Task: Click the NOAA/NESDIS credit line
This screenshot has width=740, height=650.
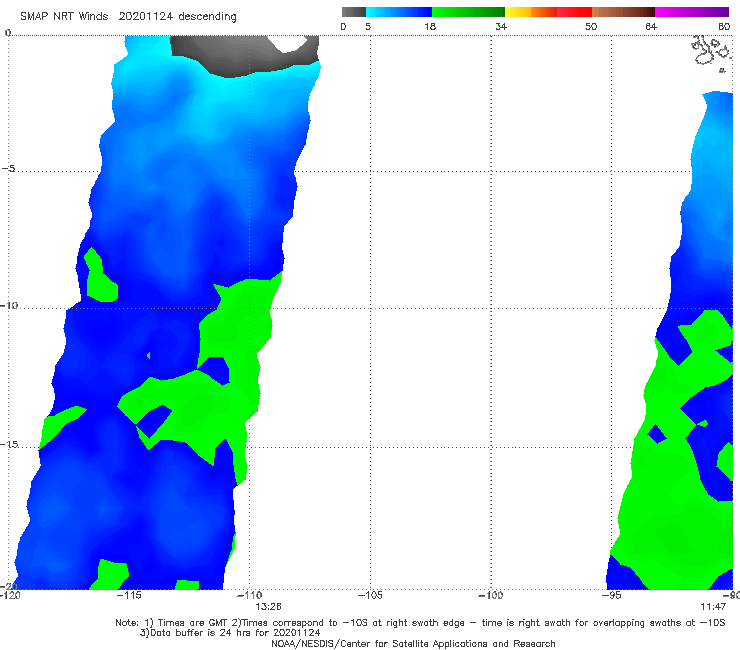Action: (413, 643)
